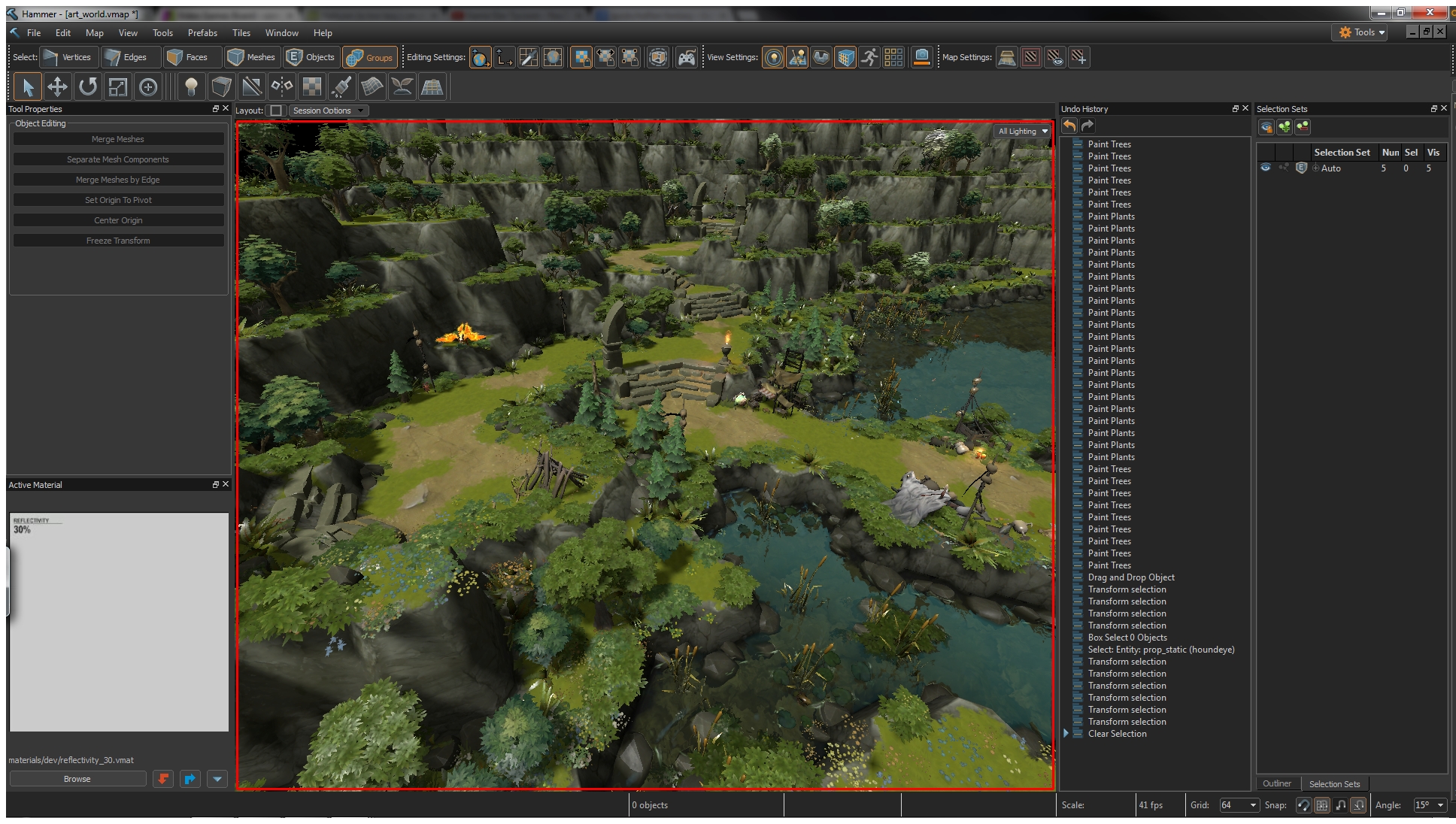The height and width of the screenshot is (824, 1456).
Task: Open the Session Options dropdown
Action: click(x=329, y=111)
